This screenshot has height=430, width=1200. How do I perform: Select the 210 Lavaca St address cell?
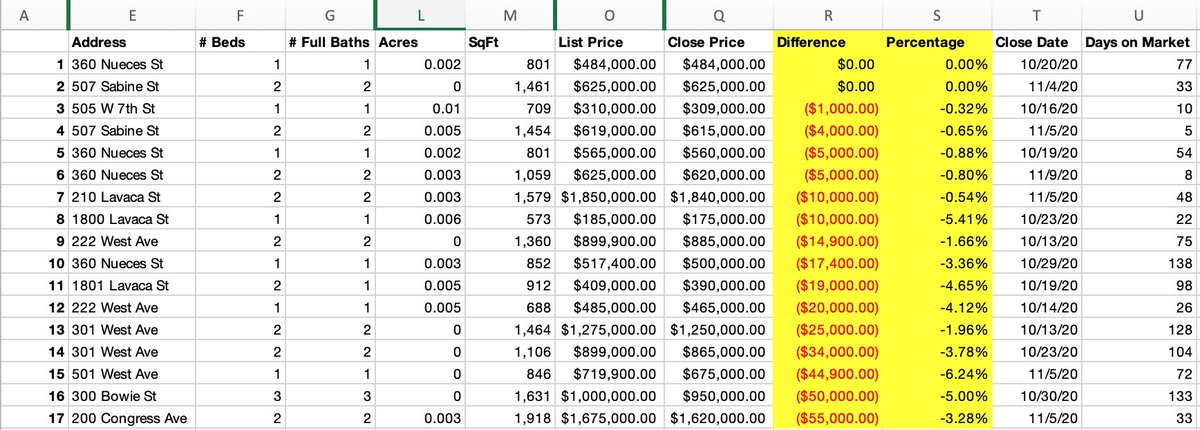click(132, 196)
